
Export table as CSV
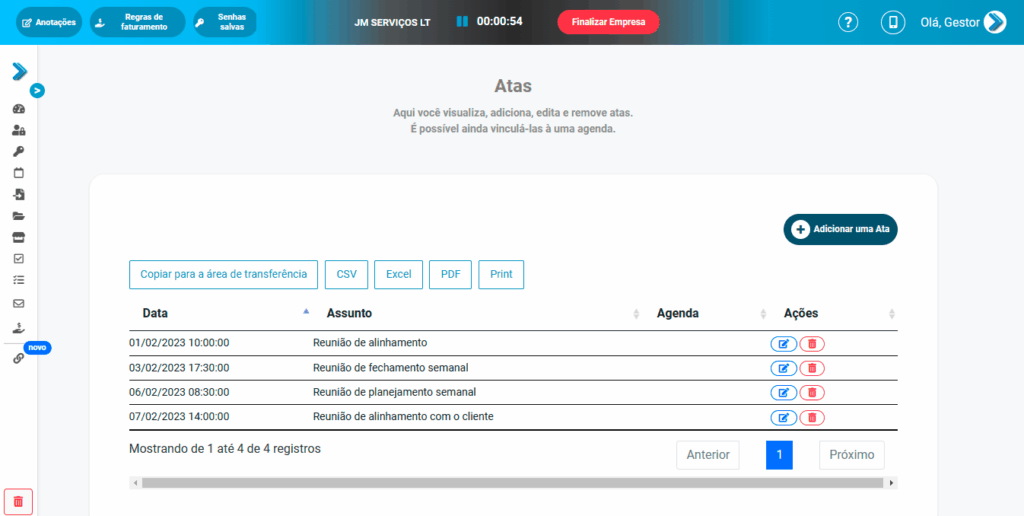(347, 274)
